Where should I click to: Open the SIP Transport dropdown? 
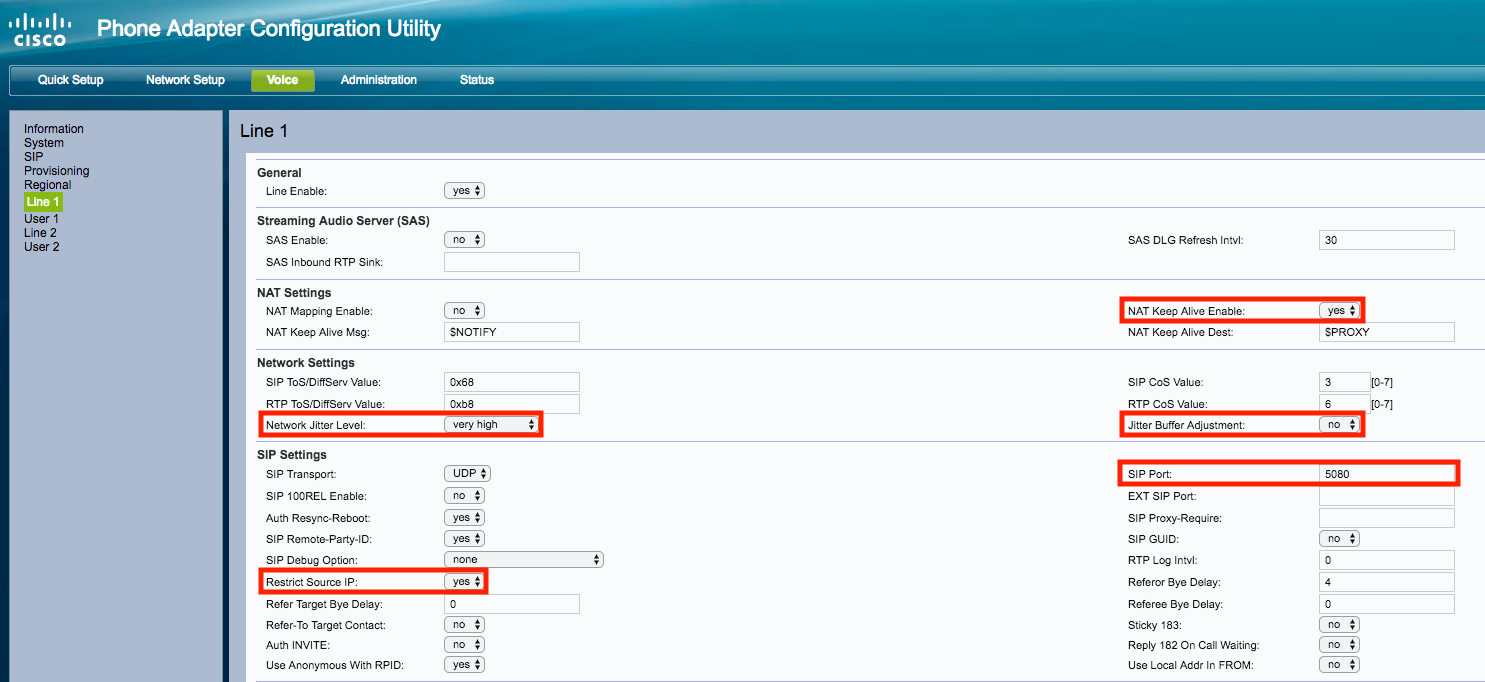tap(467, 474)
